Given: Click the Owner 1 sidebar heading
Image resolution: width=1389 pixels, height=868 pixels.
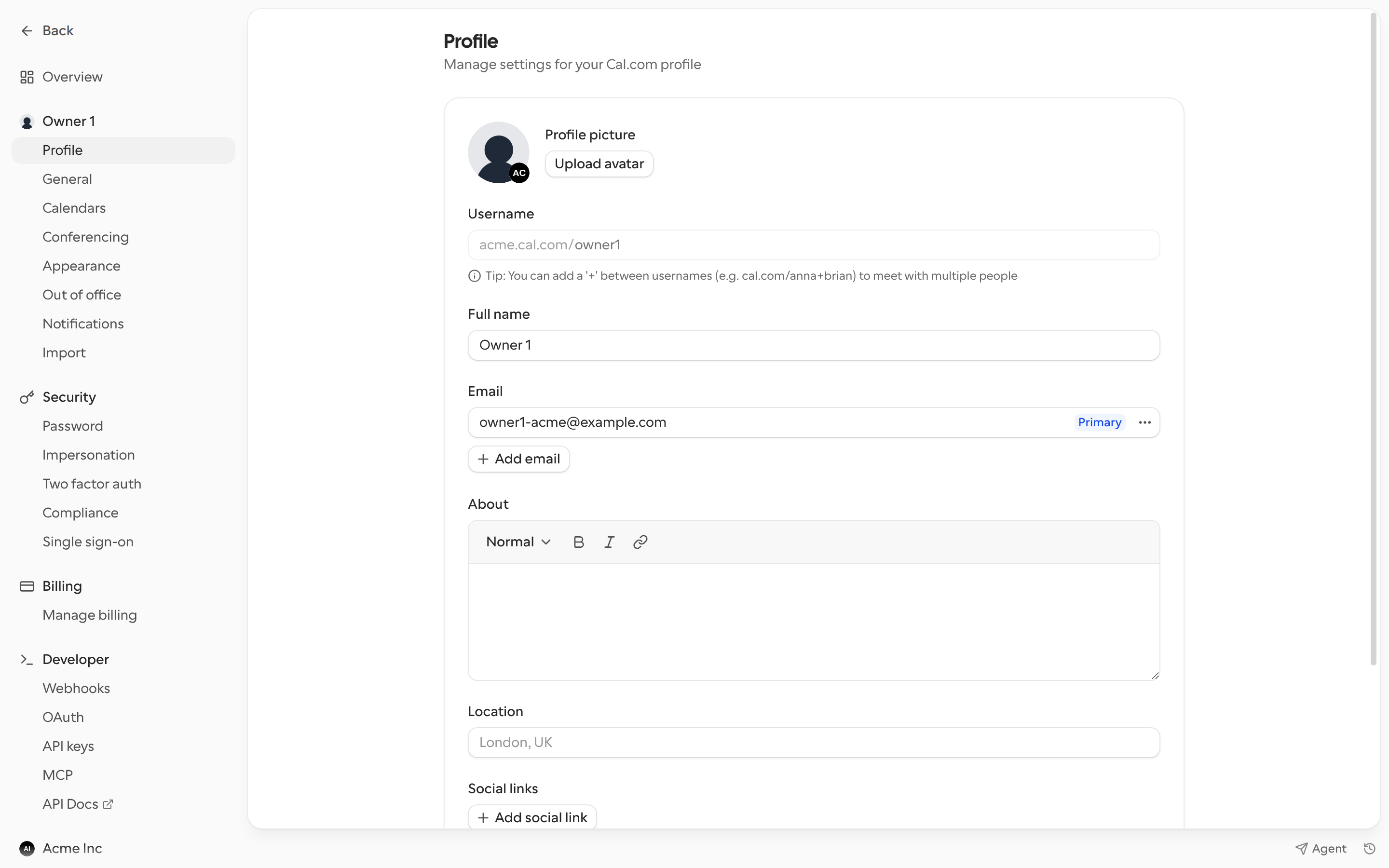Looking at the screenshot, I should pos(69,122).
